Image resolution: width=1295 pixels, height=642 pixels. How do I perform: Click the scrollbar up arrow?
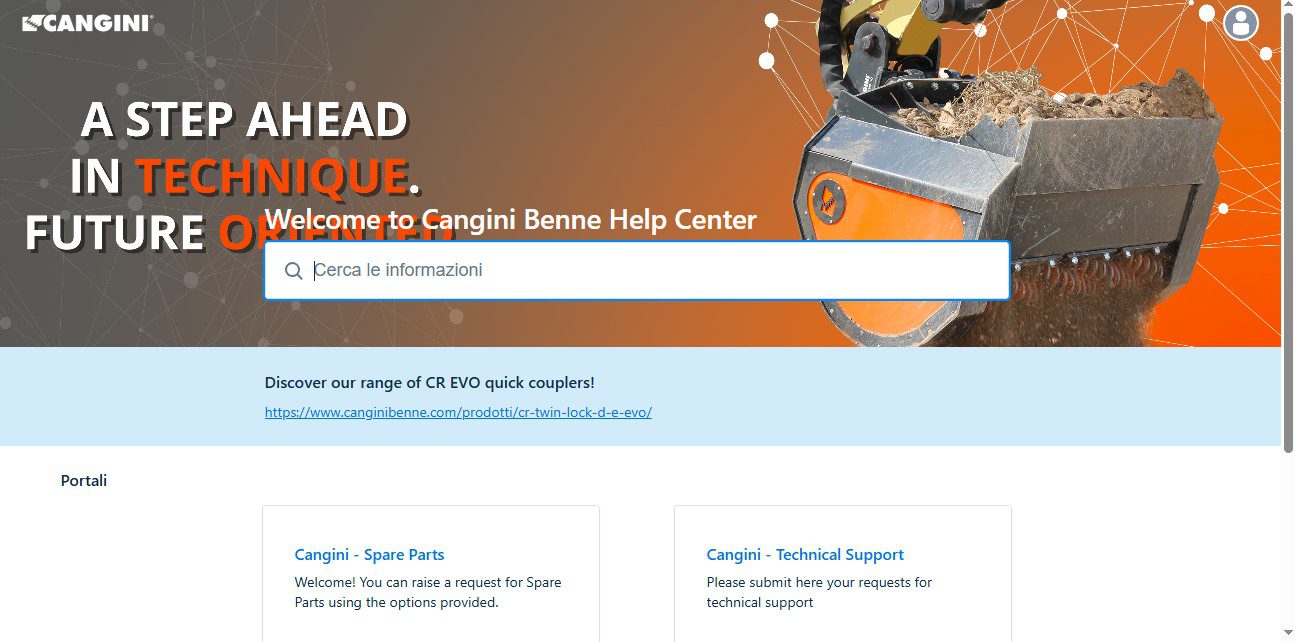[x=1288, y=7]
